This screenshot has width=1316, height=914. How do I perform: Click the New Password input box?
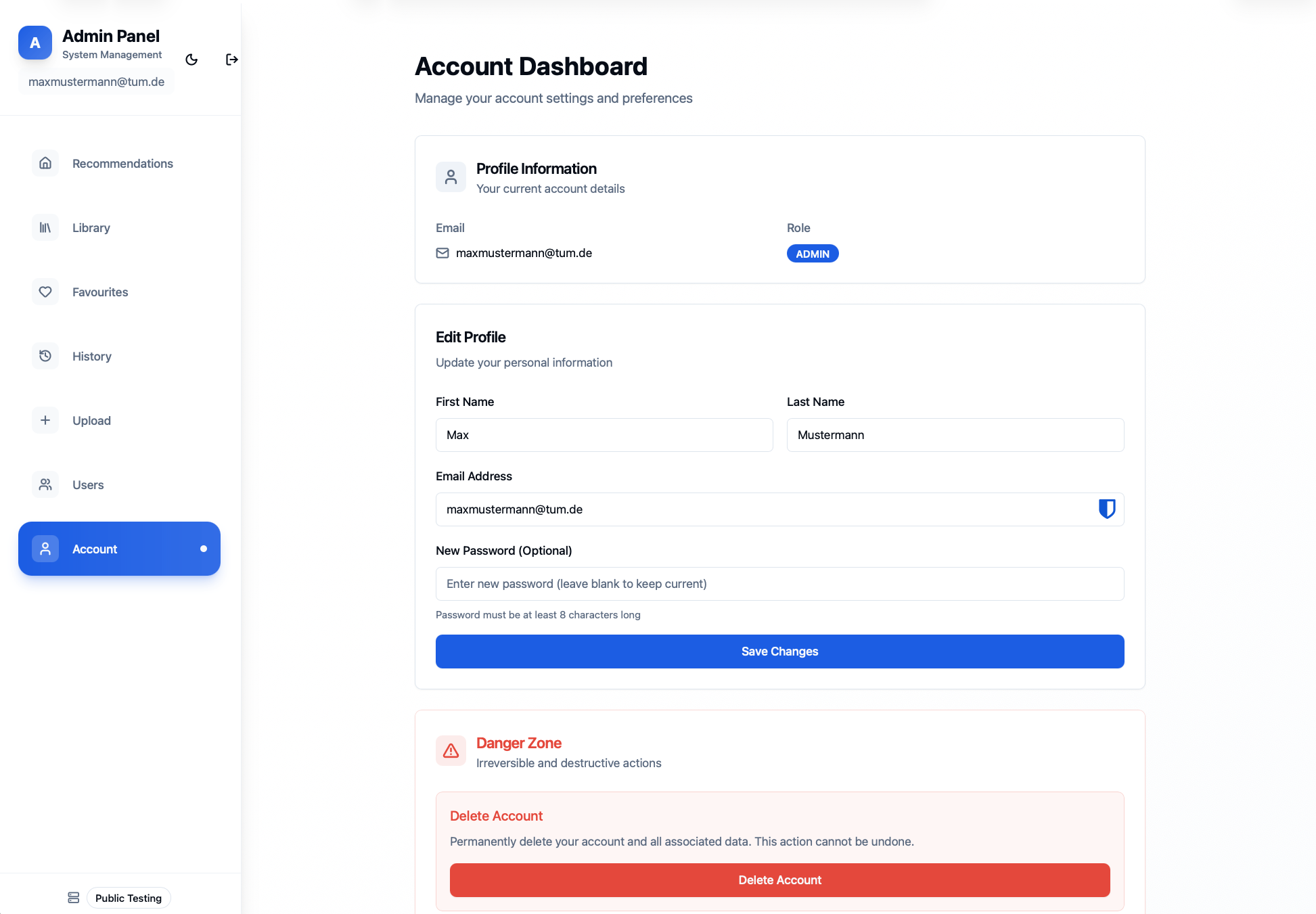click(x=779, y=584)
